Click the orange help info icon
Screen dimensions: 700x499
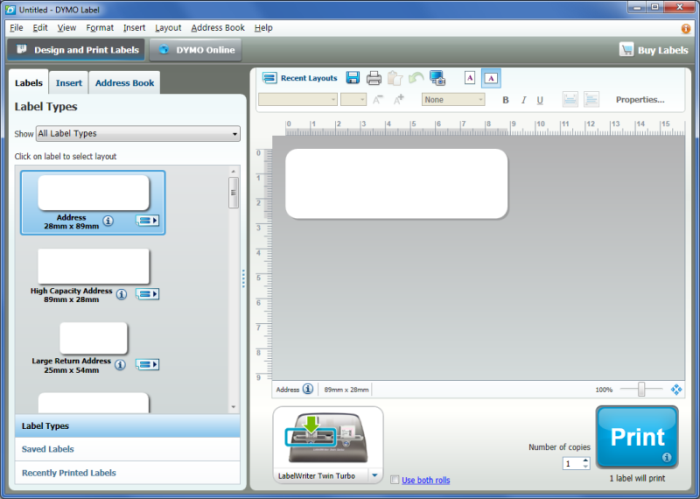[x=685, y=29]
